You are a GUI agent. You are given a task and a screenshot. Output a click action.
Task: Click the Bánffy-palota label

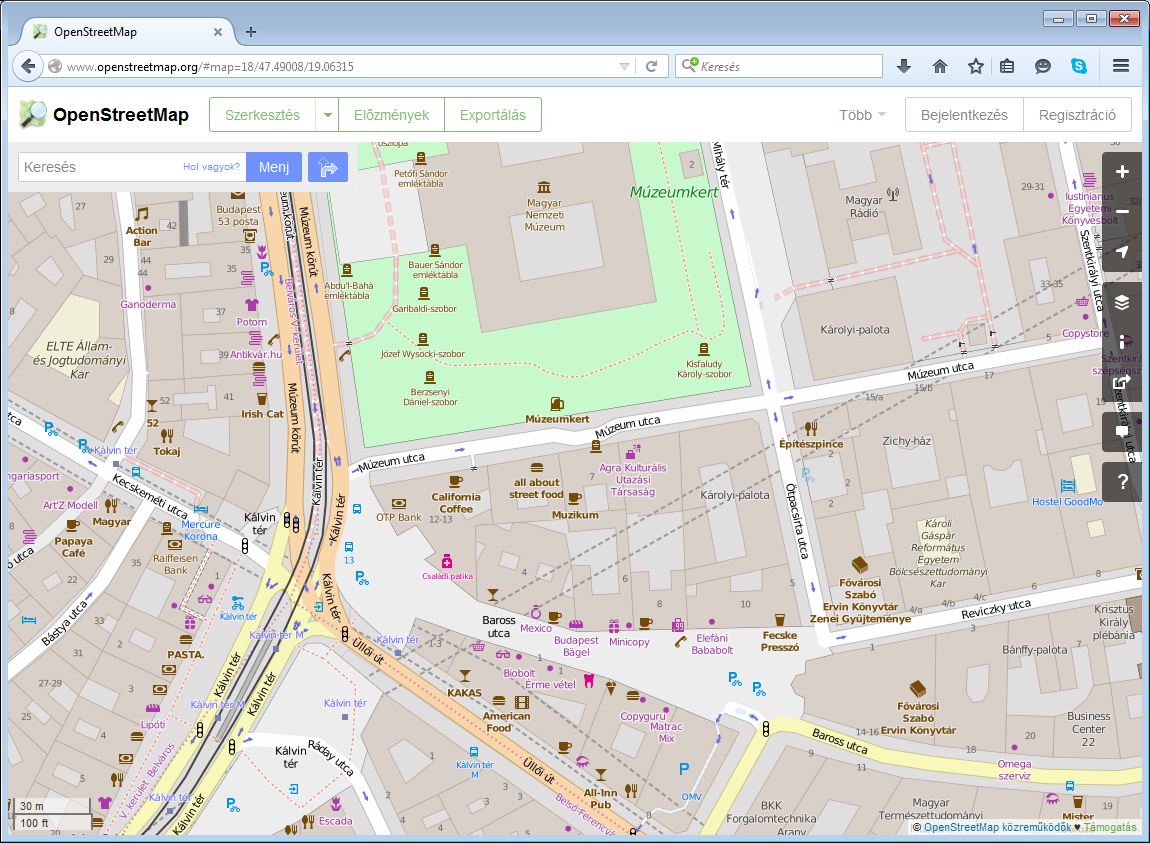[1034, 649]
